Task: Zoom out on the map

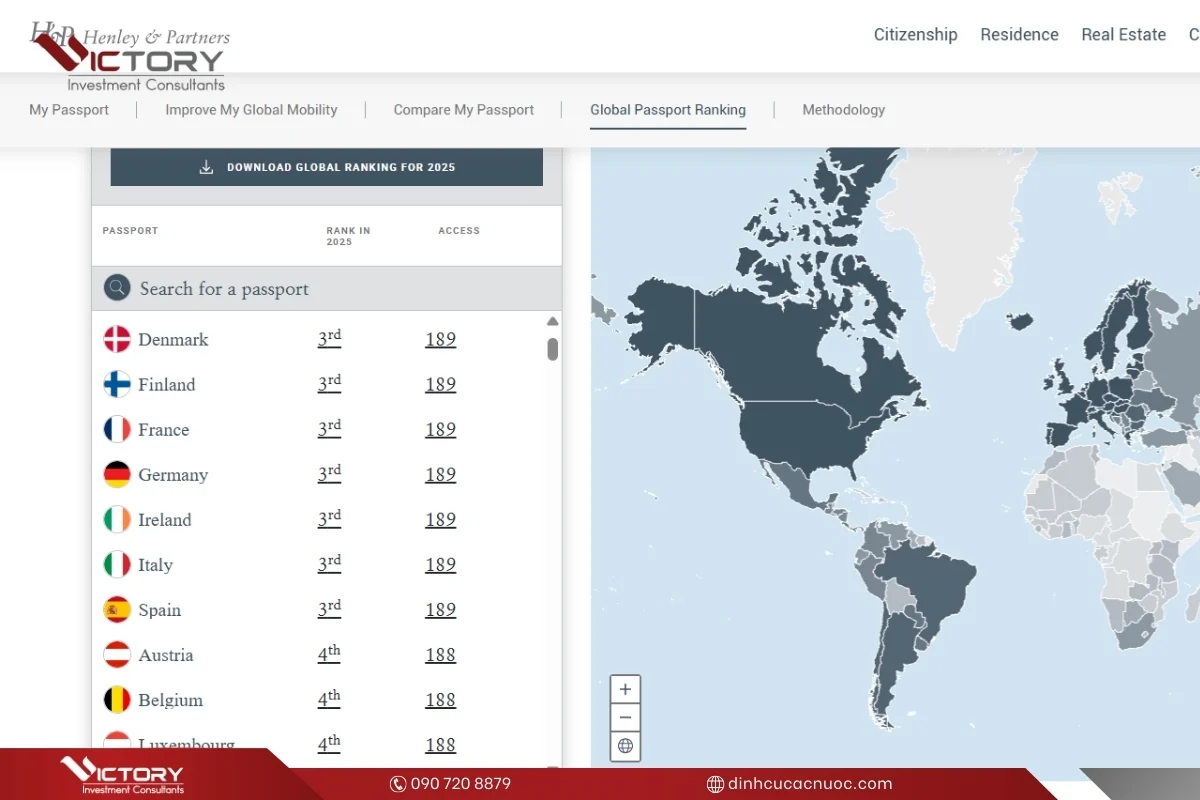Action: pyautogui.click(x=625, y=717)
